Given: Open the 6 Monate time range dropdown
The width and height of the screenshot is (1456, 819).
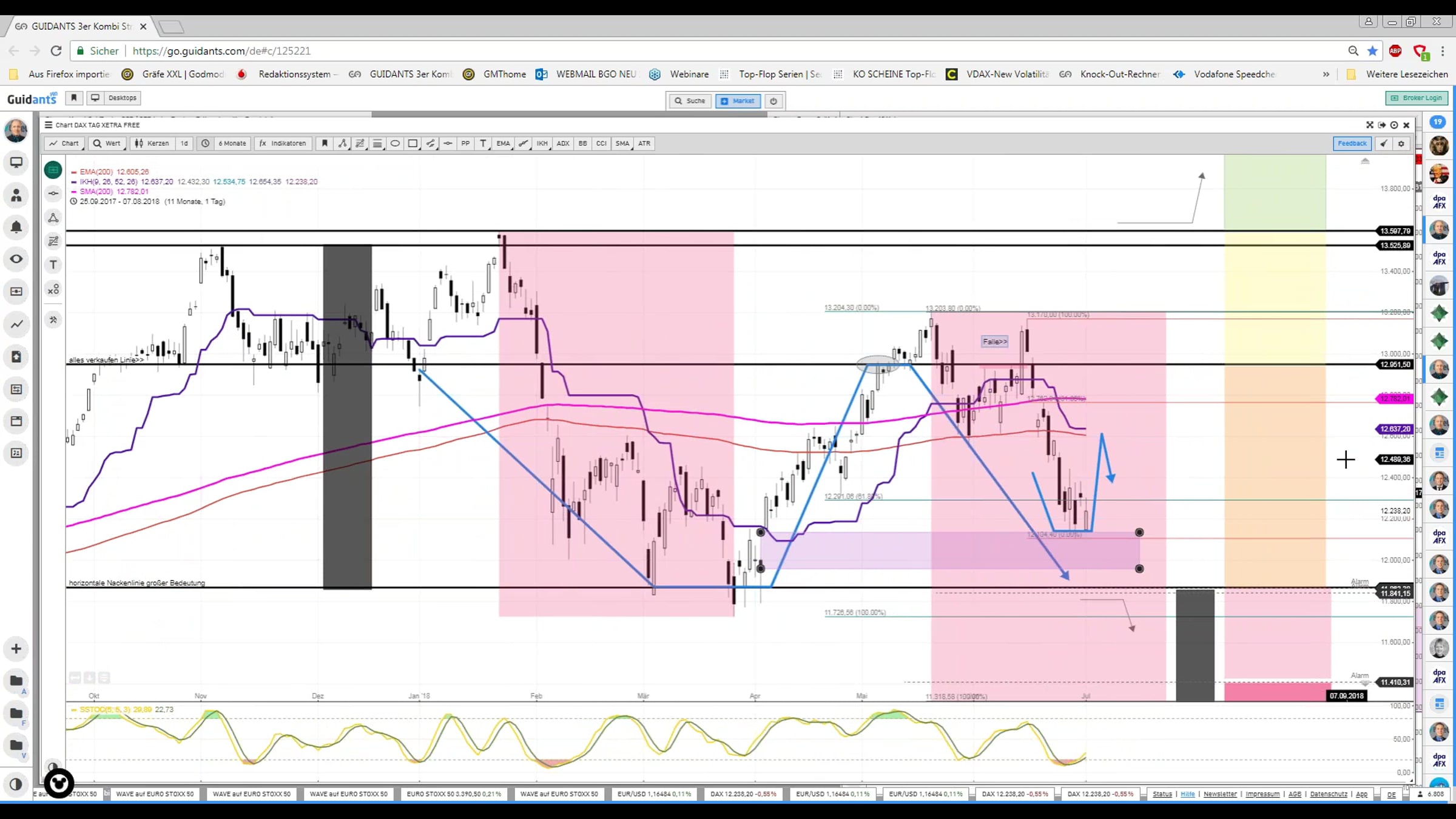Looking at the screenshot, I should (x=232, y=143).
